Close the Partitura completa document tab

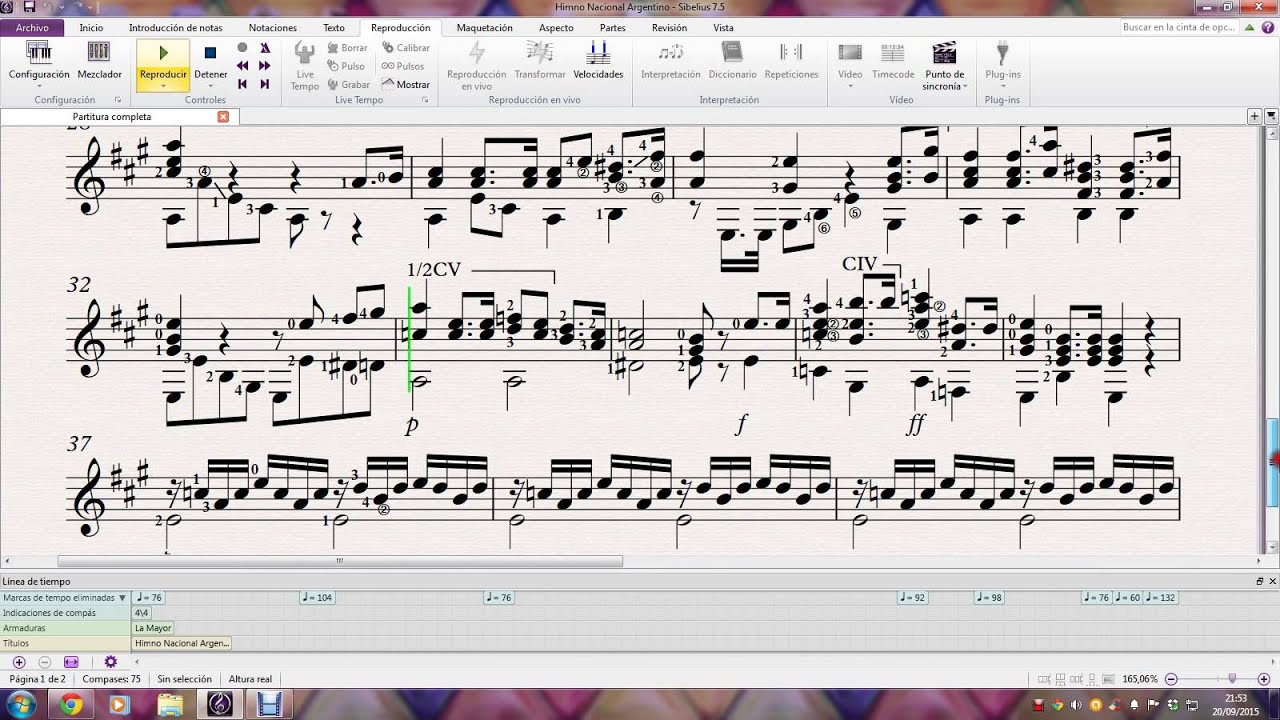(223, 117)
